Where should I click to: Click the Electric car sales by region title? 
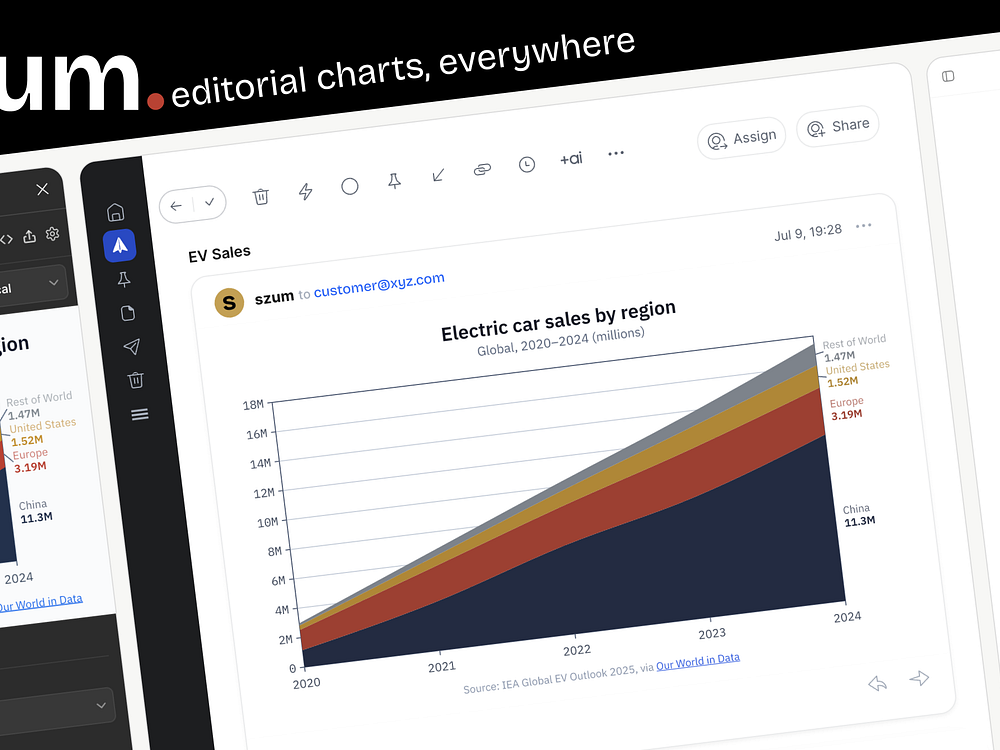click(x=558, y=321)
